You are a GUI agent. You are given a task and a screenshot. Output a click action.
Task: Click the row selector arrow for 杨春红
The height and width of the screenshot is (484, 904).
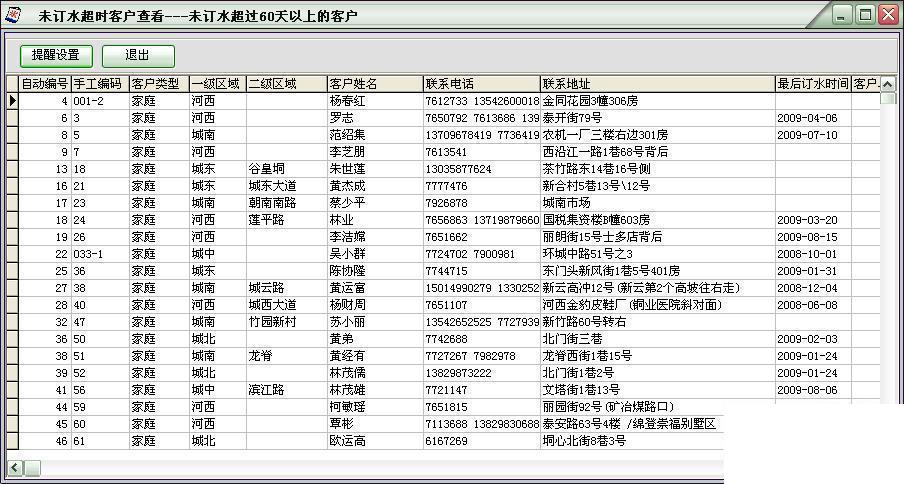click(12, 101)
